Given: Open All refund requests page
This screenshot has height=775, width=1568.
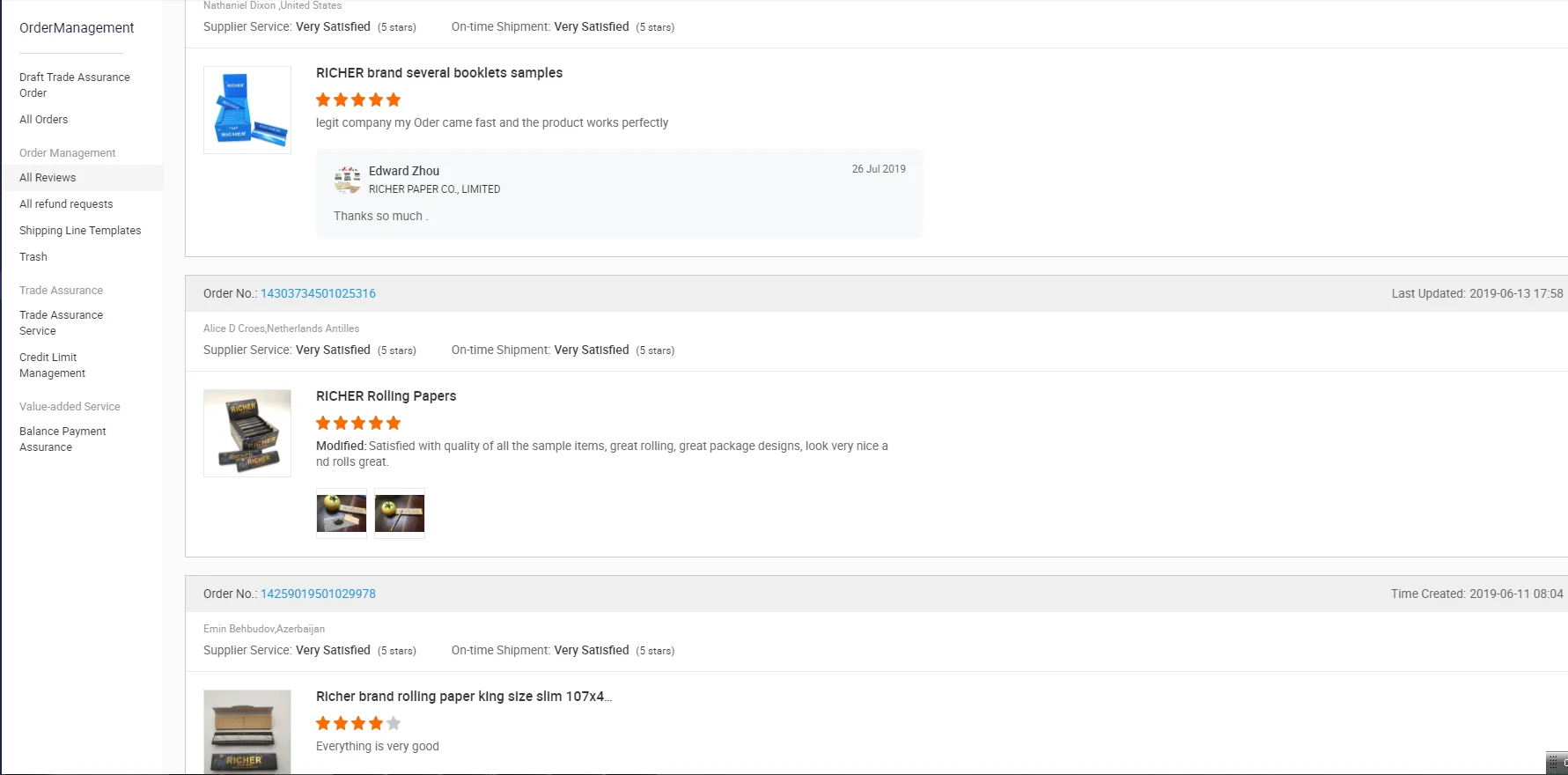Looking at the screenshot, I should [66, 203].
